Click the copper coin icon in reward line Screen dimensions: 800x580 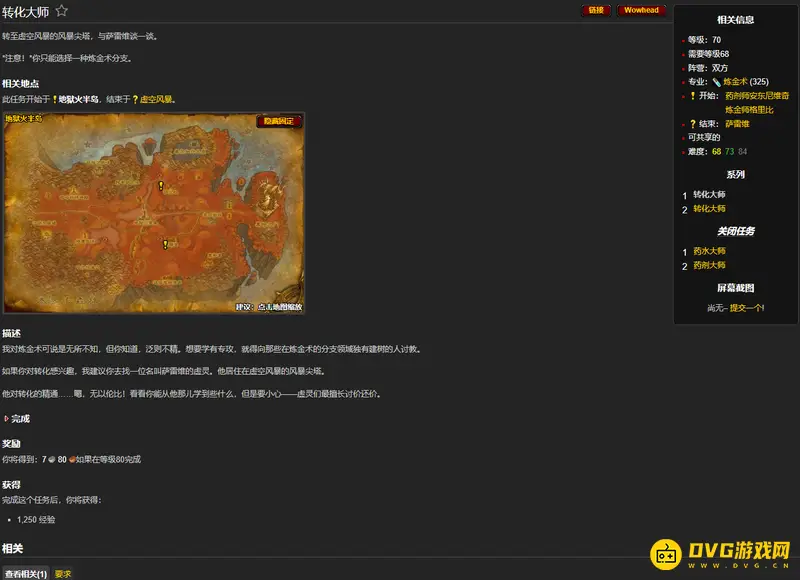point(72,460)
